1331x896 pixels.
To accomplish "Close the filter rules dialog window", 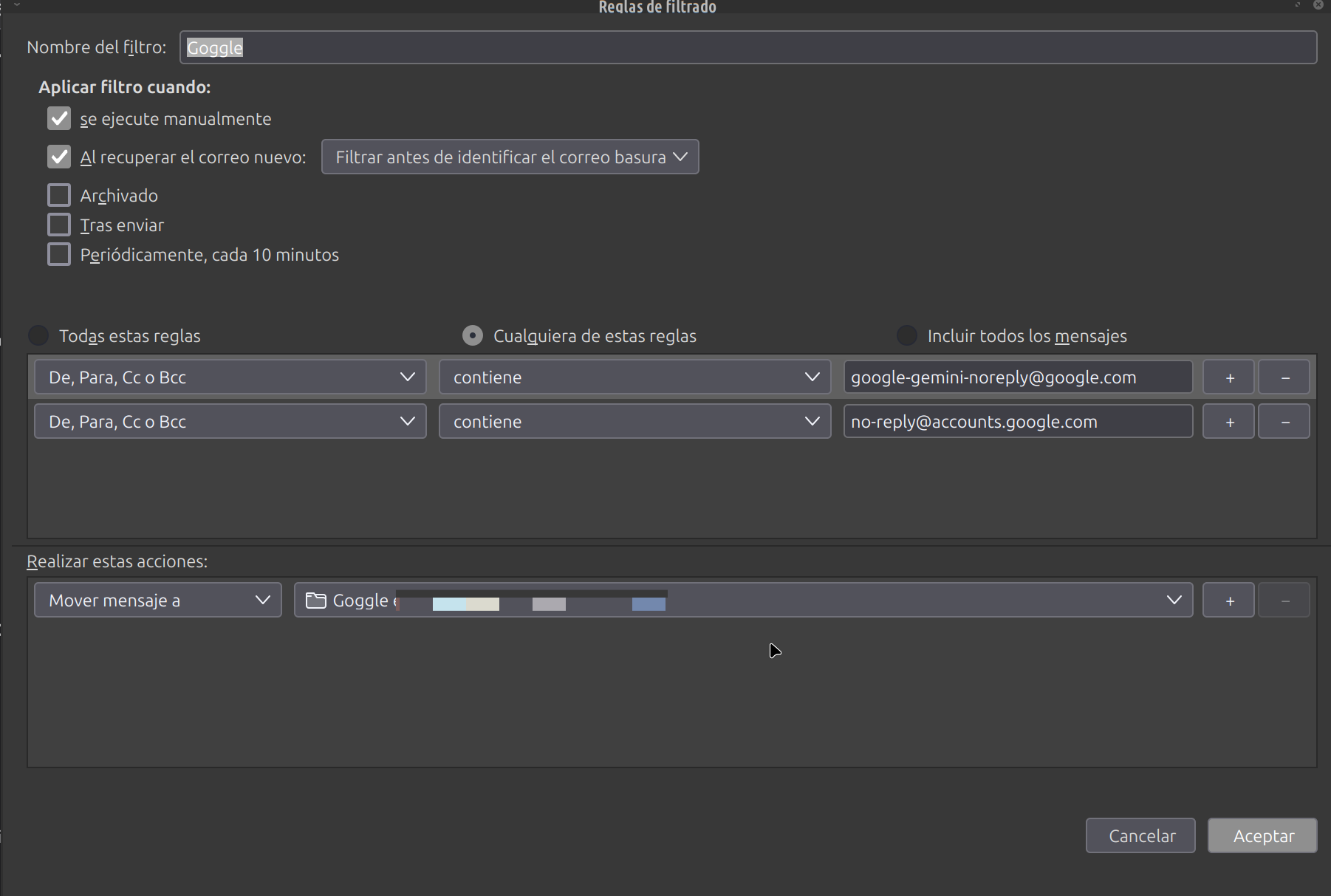I will [x=1318, y=5].
